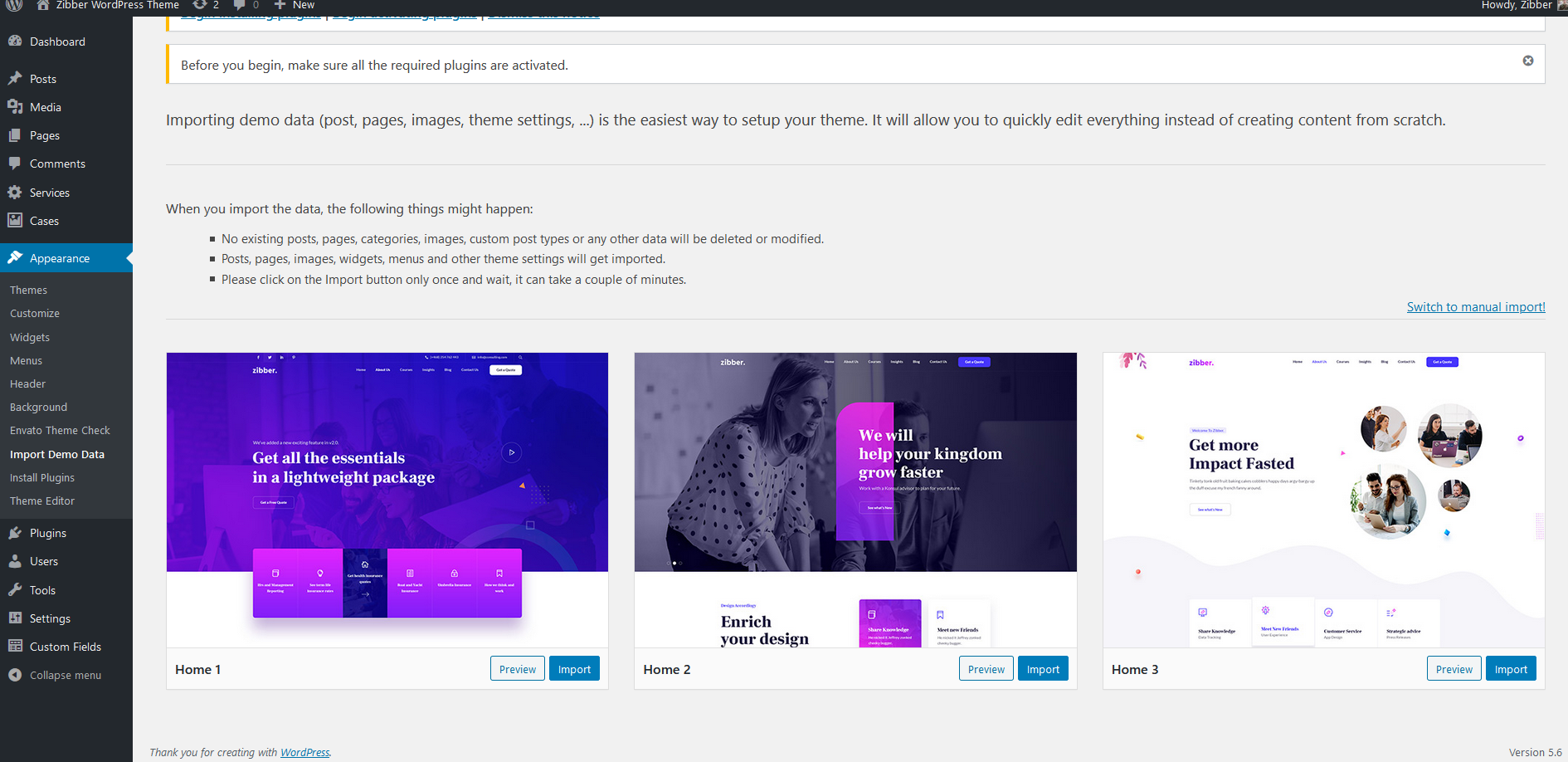Open Themes submenu item
1568x762 pixels.
tap(28, 290)
